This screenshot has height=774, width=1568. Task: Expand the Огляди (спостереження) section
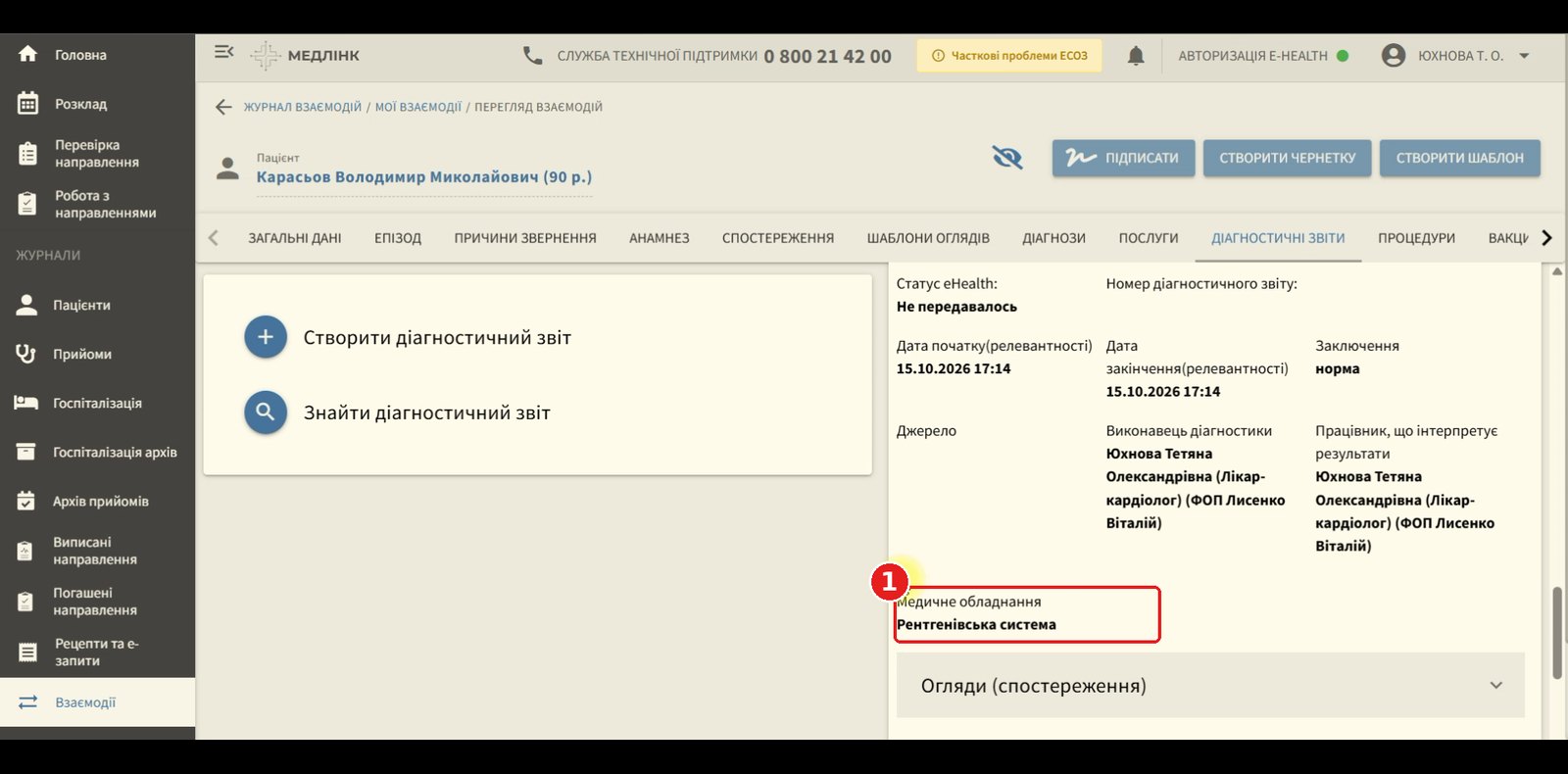click(1210, 685)
